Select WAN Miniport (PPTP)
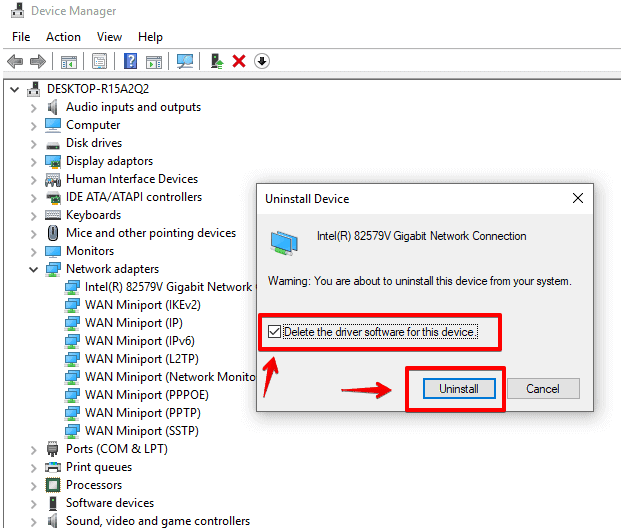 click(143, 413)
